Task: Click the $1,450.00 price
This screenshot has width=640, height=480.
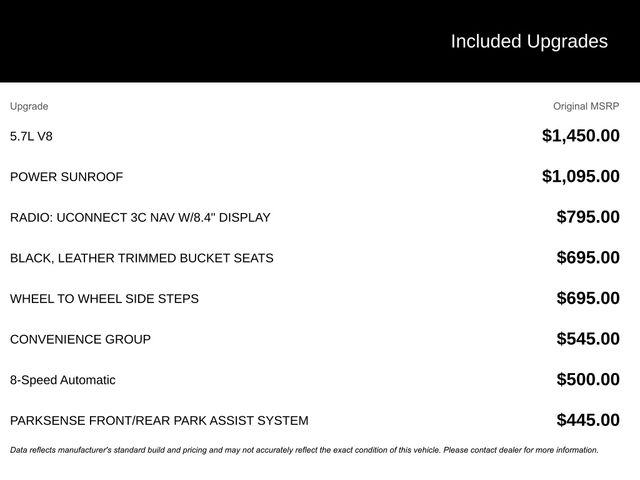Action: point(580,136)
